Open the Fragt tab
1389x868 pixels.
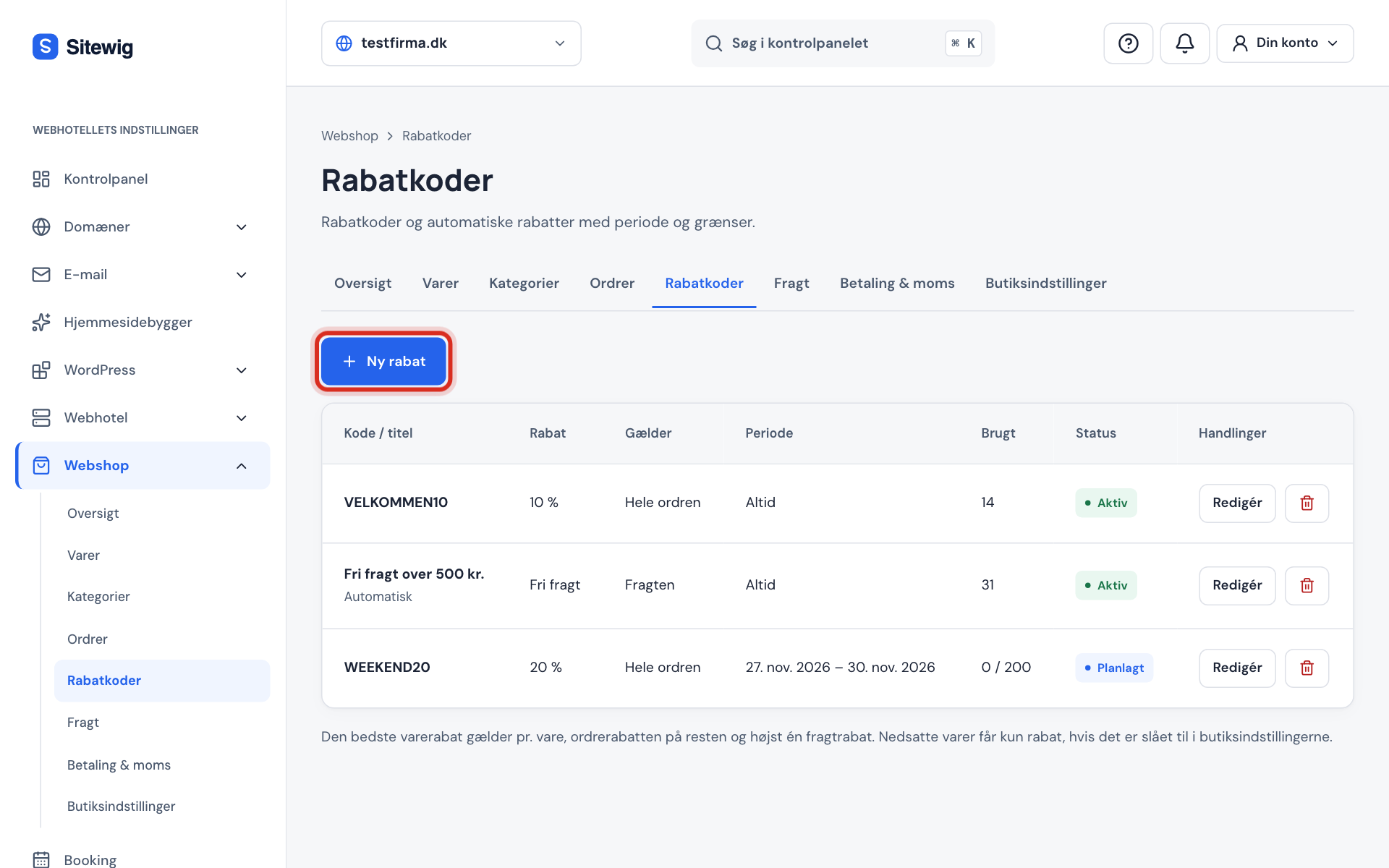click(791, 284)
